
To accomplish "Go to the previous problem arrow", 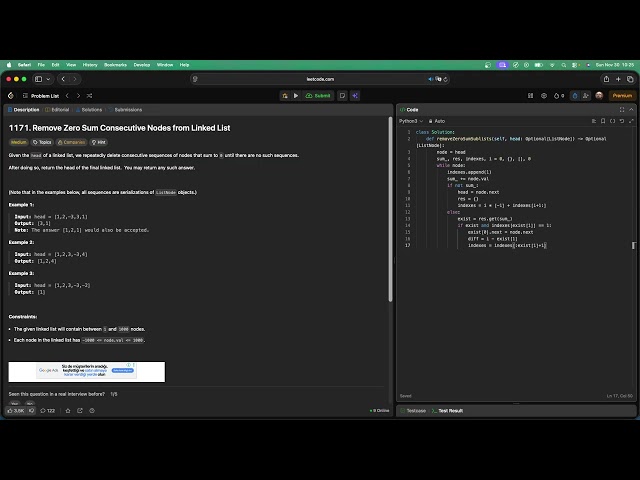I will coord(67,96).
